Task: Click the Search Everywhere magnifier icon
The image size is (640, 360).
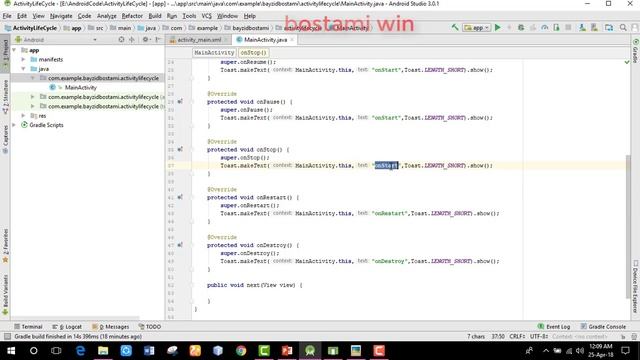Action: [x=623, y=27]
